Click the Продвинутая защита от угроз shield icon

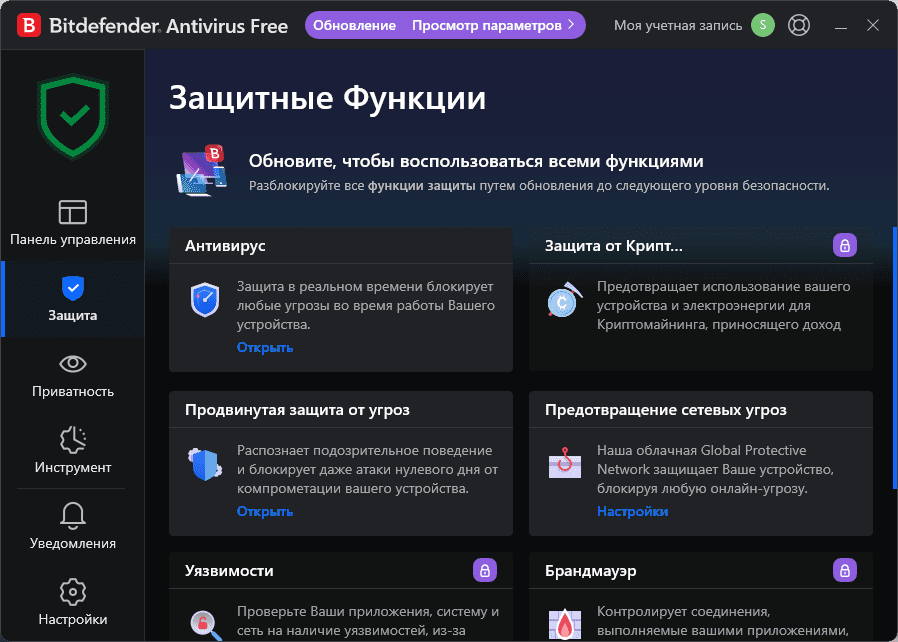pyautogui.click(x=204, y=464)
